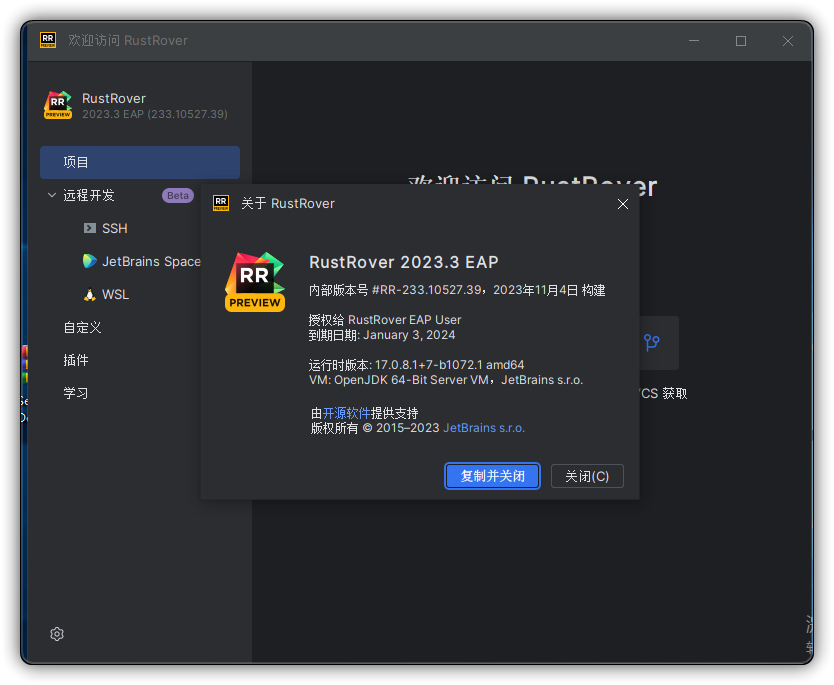Open the 开源软件 link

pos(345,413)
